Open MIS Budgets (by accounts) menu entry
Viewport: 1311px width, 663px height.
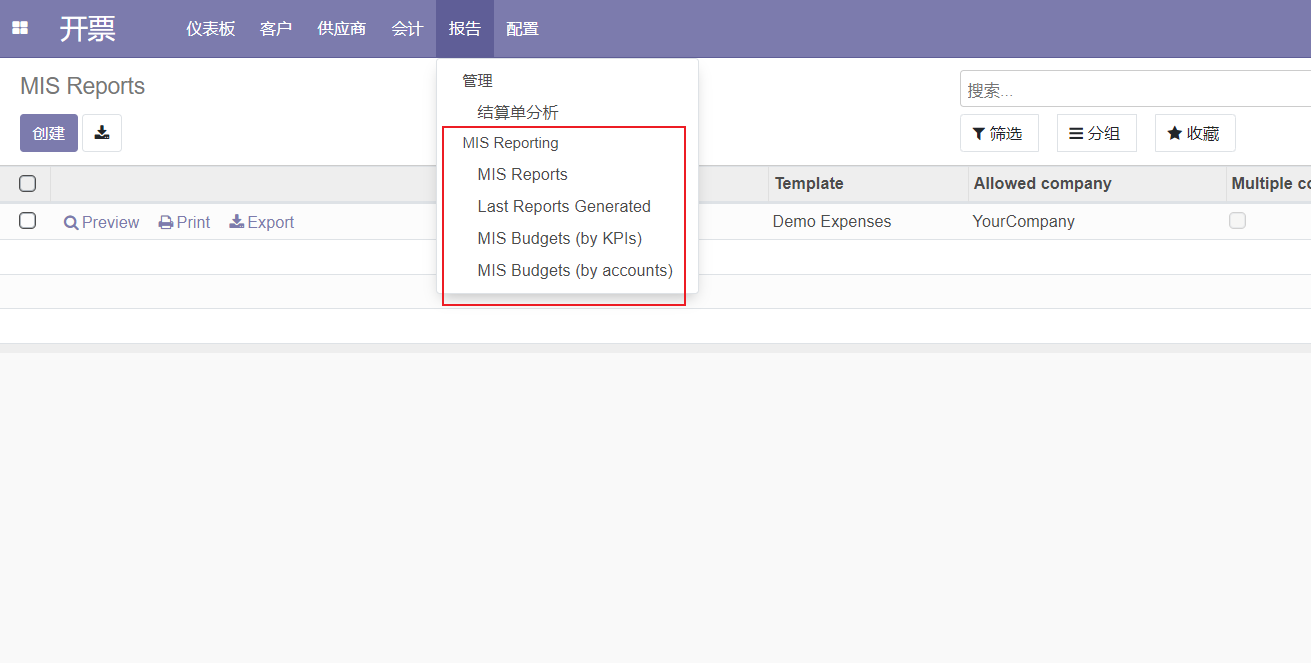(575, 271)
